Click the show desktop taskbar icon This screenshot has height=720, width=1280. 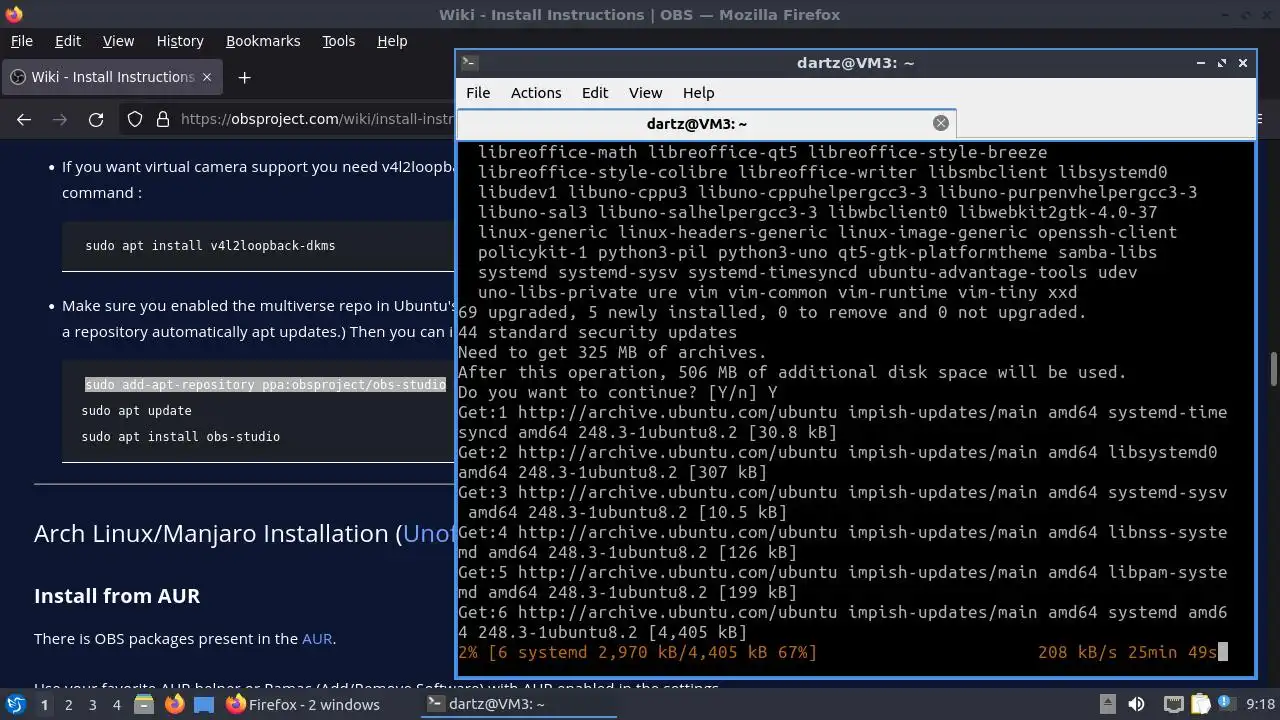(x=204, y=704)
